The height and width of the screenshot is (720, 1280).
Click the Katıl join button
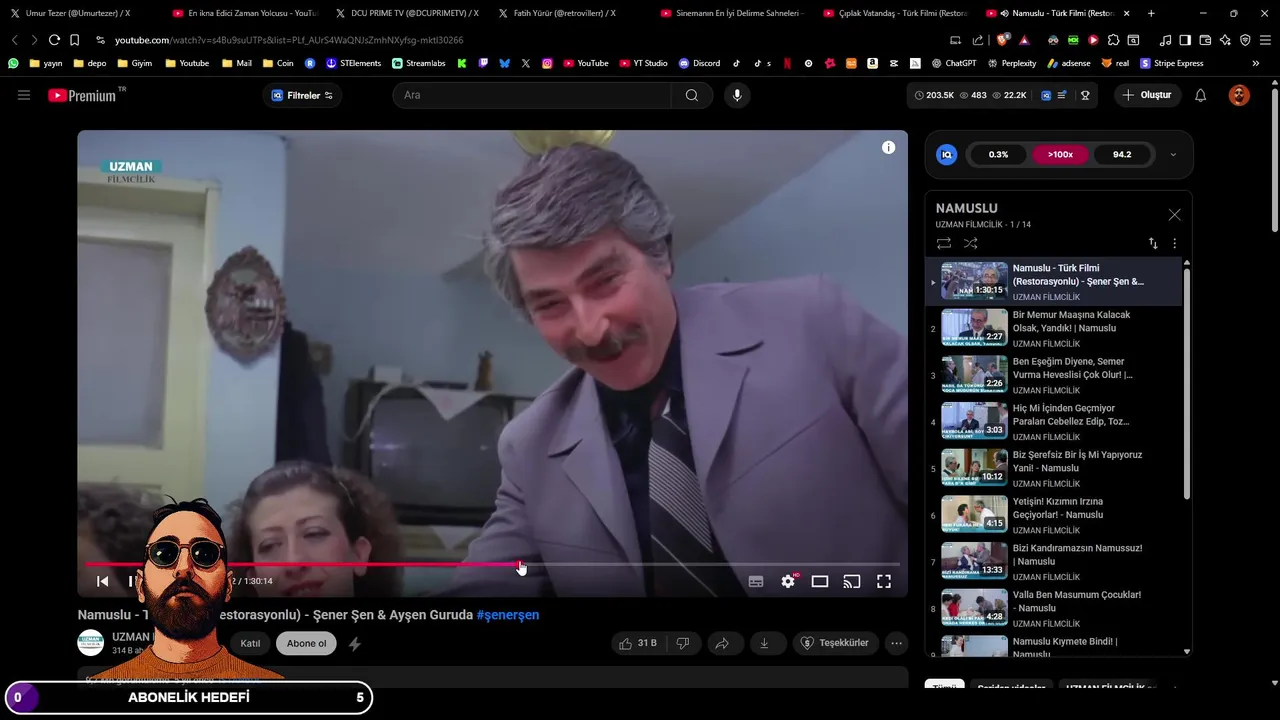(250, 643)
